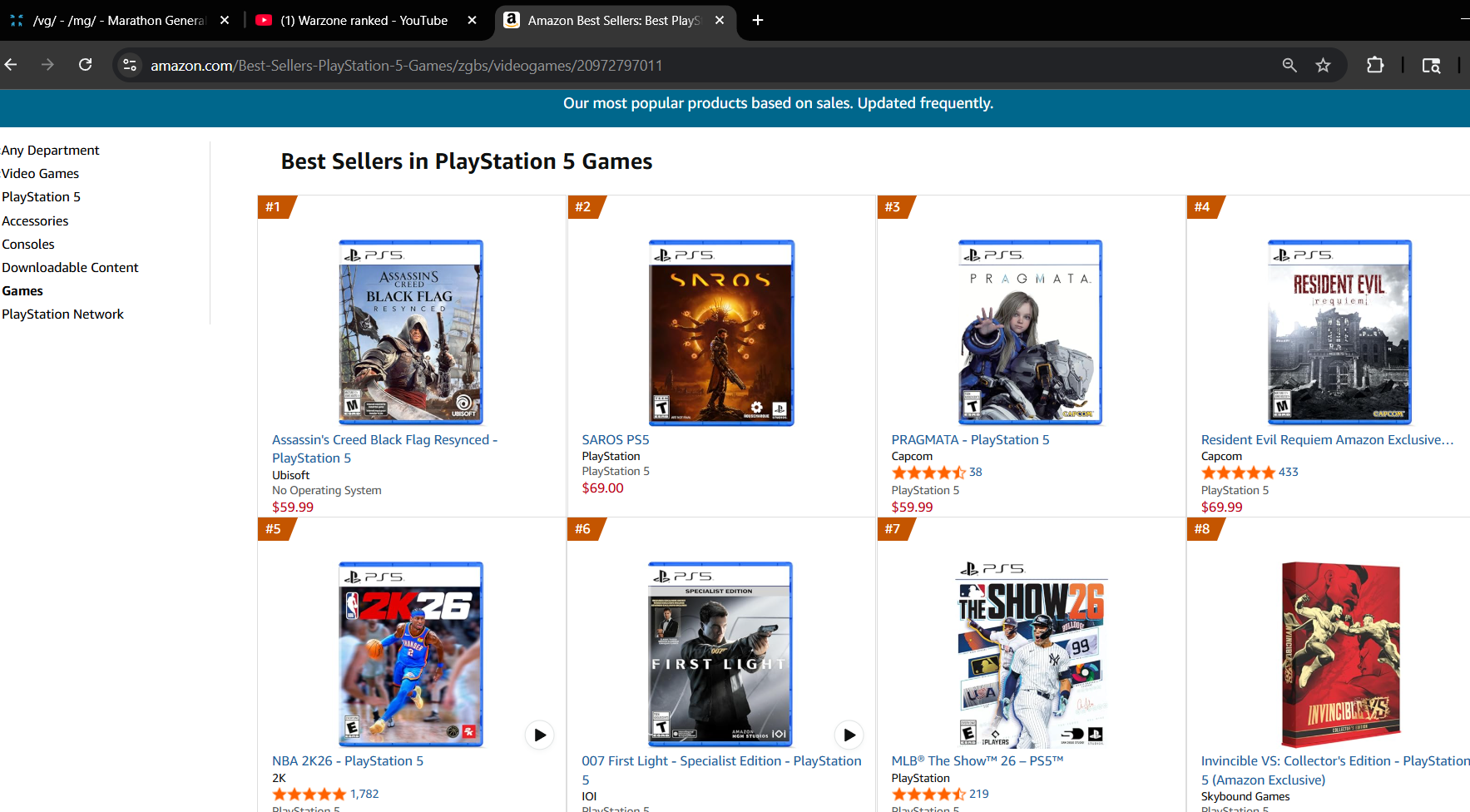
Task: Open the browser extensions puzzle icon
Action: click(x=1375, y=65)
